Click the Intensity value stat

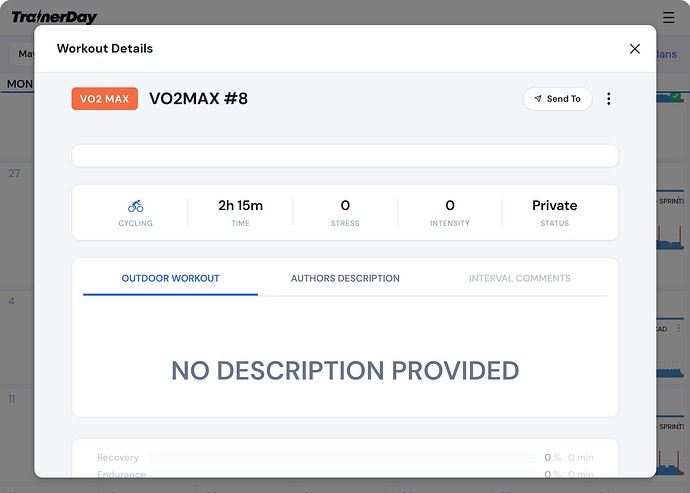[x=450, y=206]
